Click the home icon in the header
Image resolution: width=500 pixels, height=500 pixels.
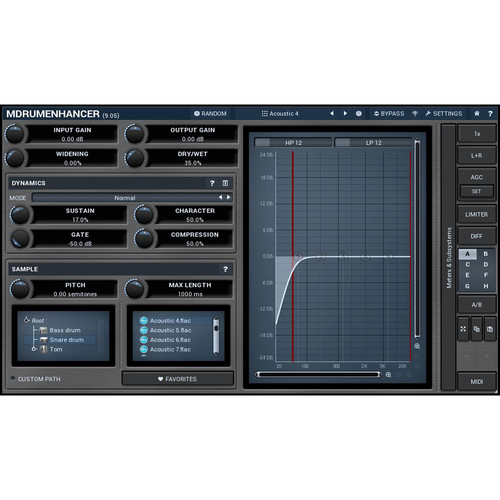pyautogui.click(x=477, y=114)
